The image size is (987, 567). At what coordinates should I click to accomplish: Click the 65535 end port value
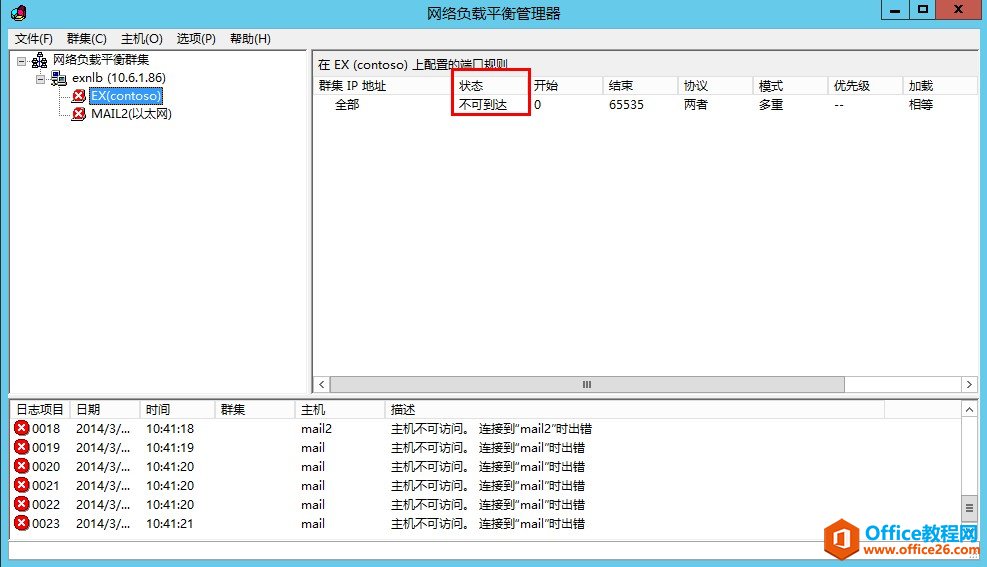(x=626, y=104)
